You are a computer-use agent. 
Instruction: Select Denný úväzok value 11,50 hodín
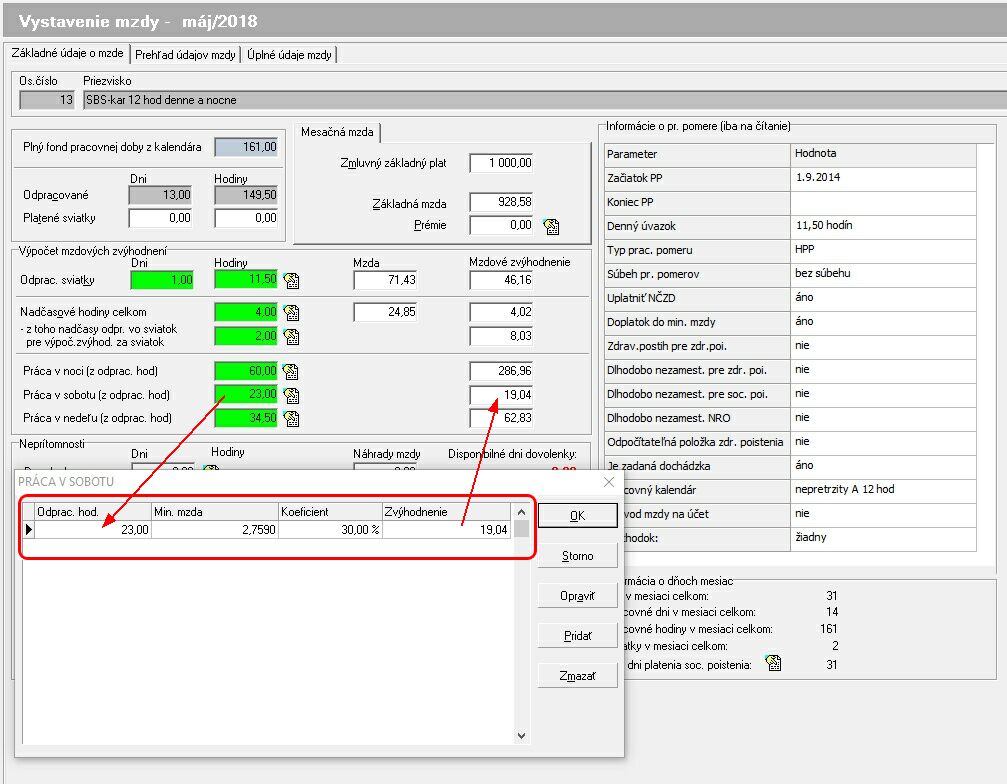[883, 226]
